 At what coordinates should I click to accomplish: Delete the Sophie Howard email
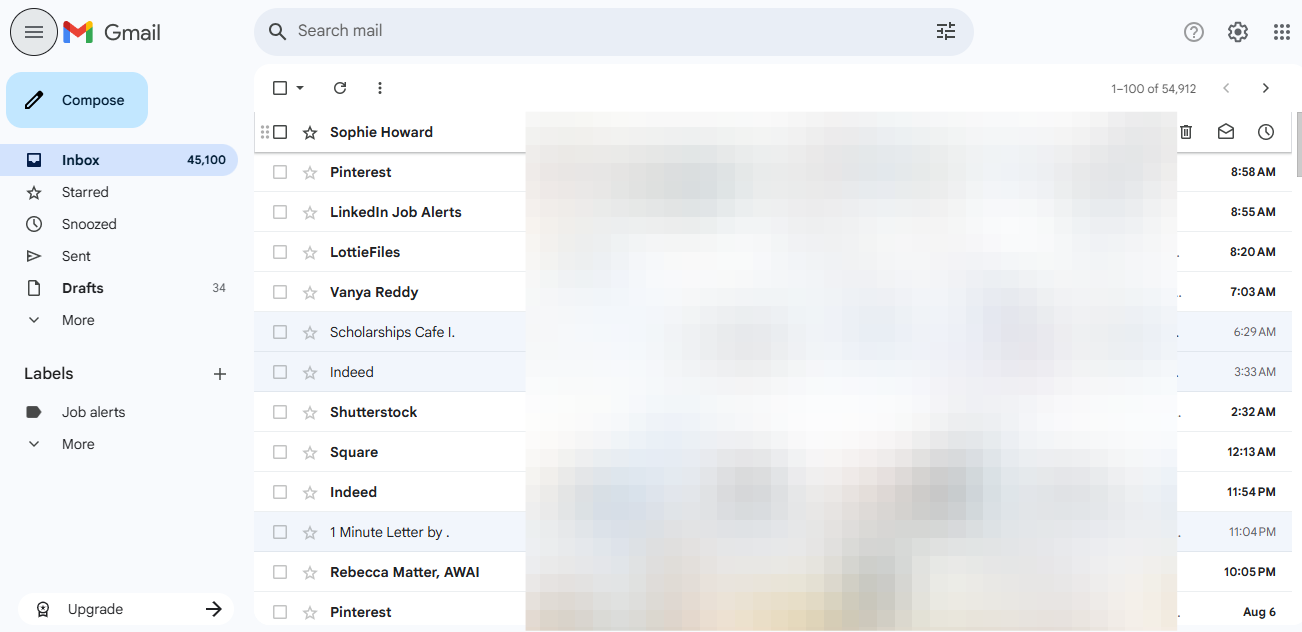(1186, 132)
